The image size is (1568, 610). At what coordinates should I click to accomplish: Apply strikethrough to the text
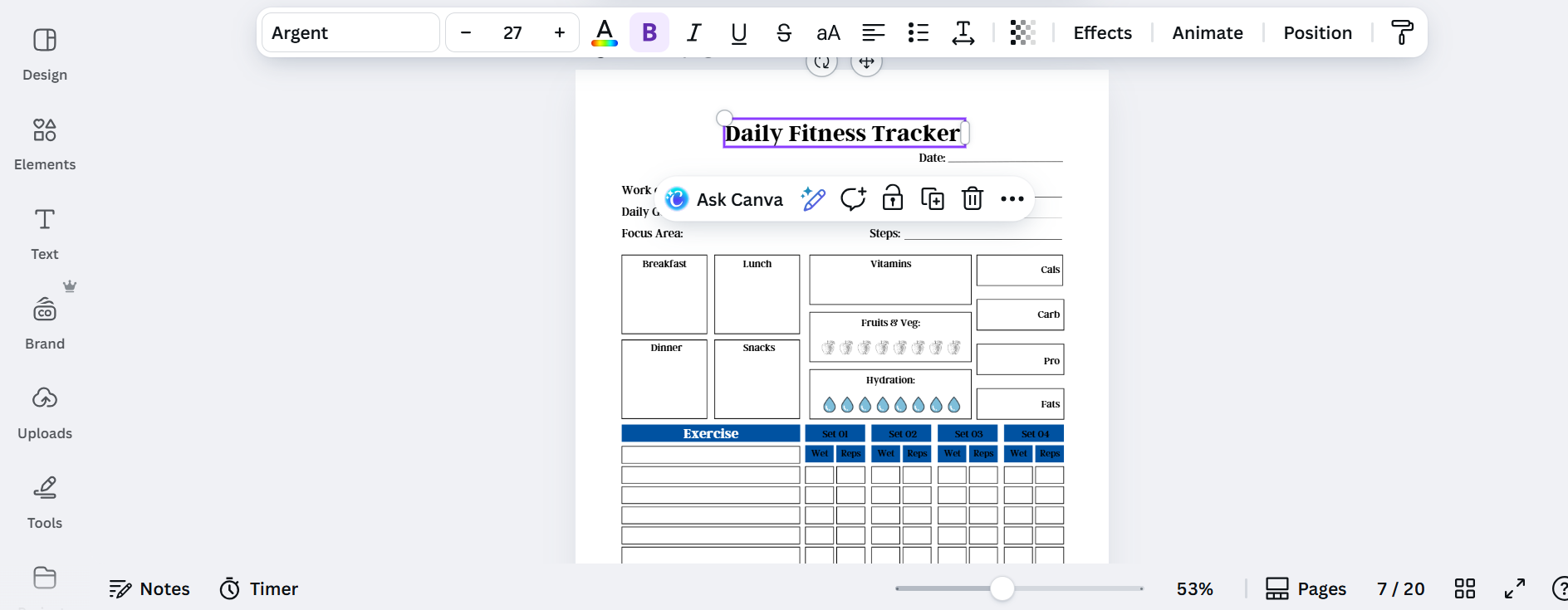click(783, 33)
